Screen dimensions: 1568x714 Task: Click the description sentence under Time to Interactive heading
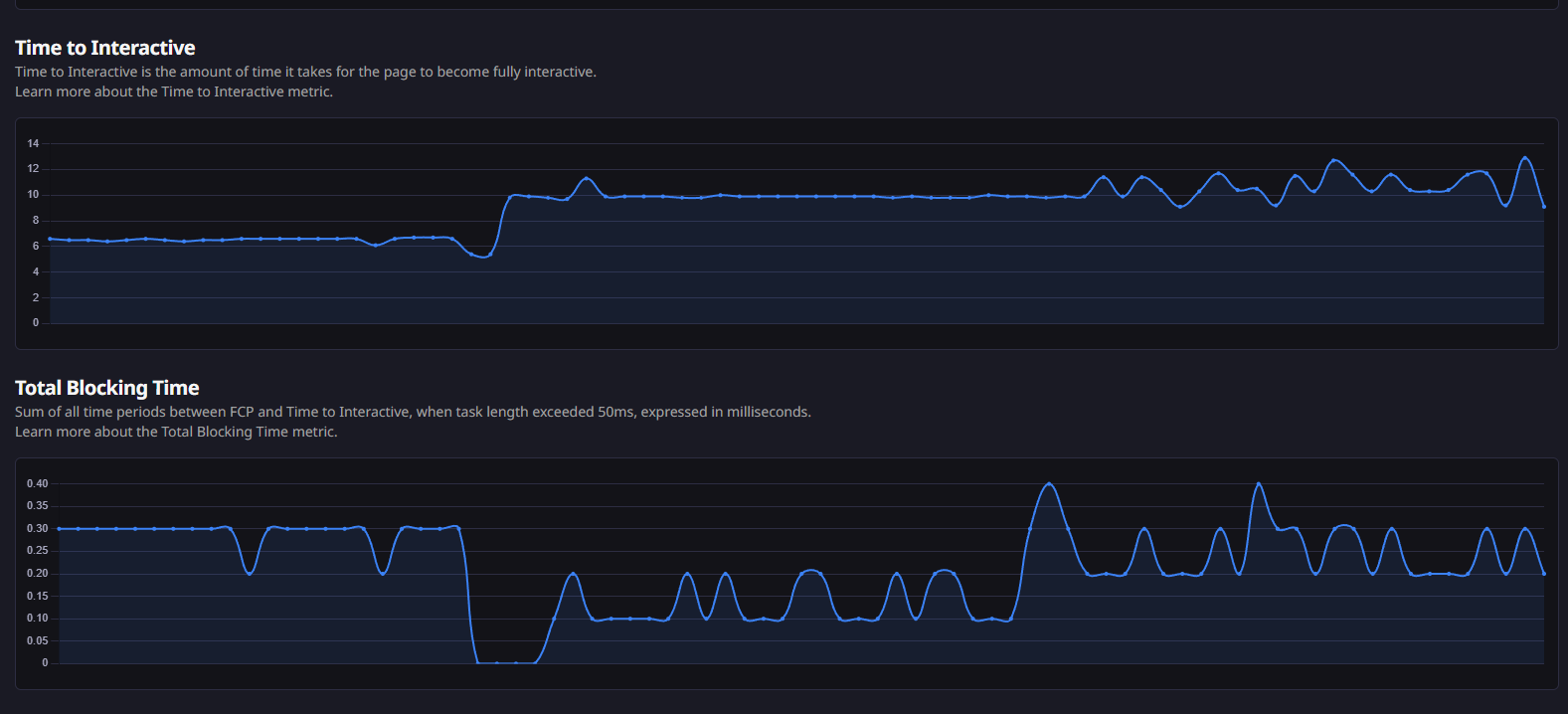point(305,72)
